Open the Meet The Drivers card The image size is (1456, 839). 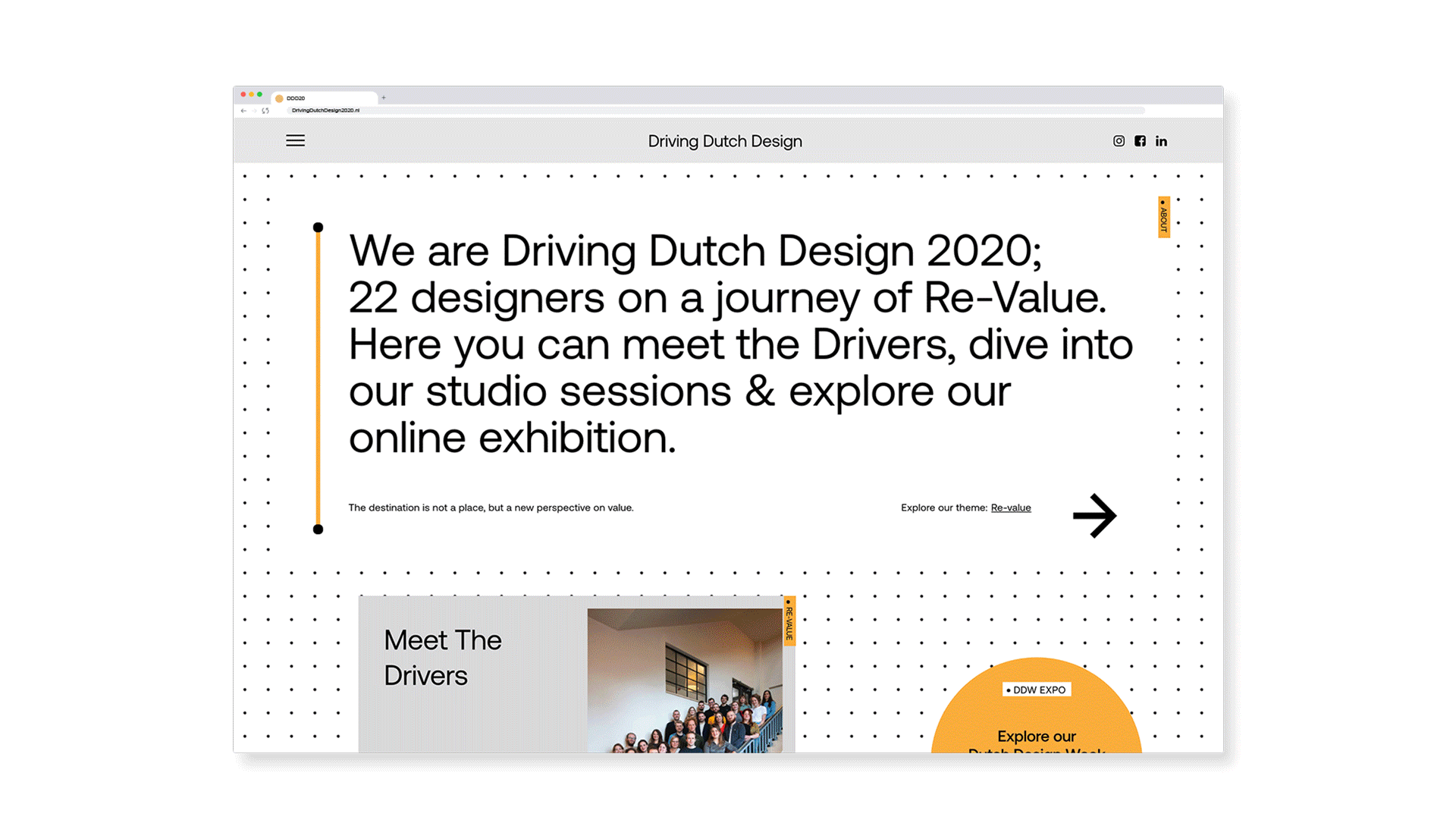(443, 658)
